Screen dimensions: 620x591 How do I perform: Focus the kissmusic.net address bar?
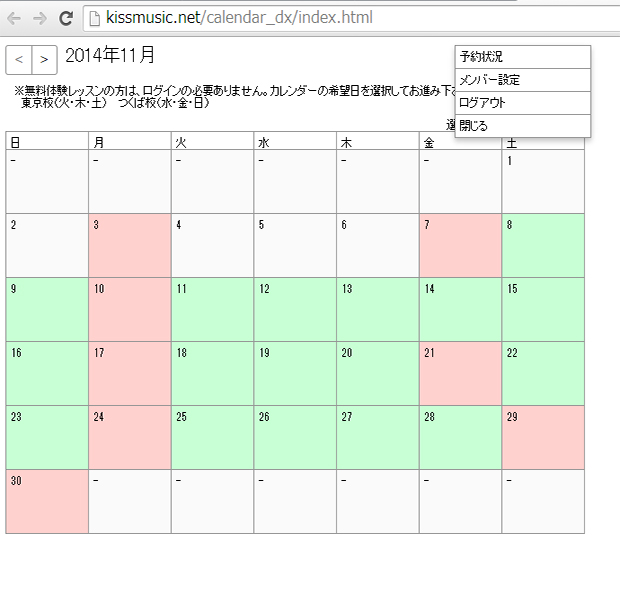click(x=352, y=18)
